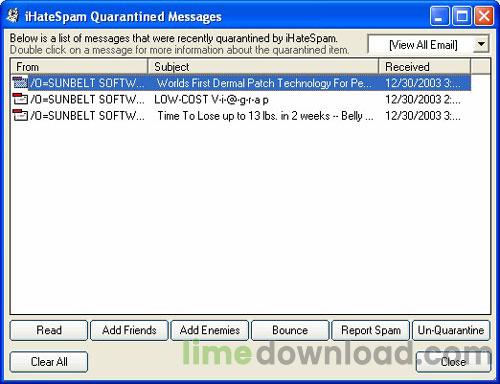Select subject 'Worlds First Dermal Patch Technology'

pos(264,83)
